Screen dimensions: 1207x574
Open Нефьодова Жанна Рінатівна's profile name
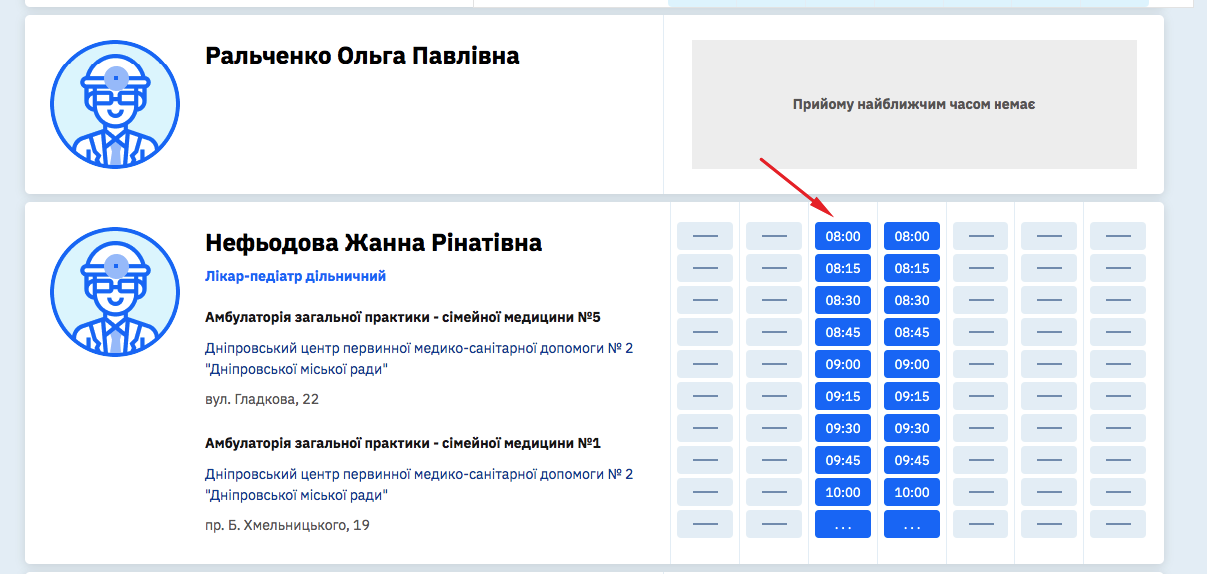point(373,243)
